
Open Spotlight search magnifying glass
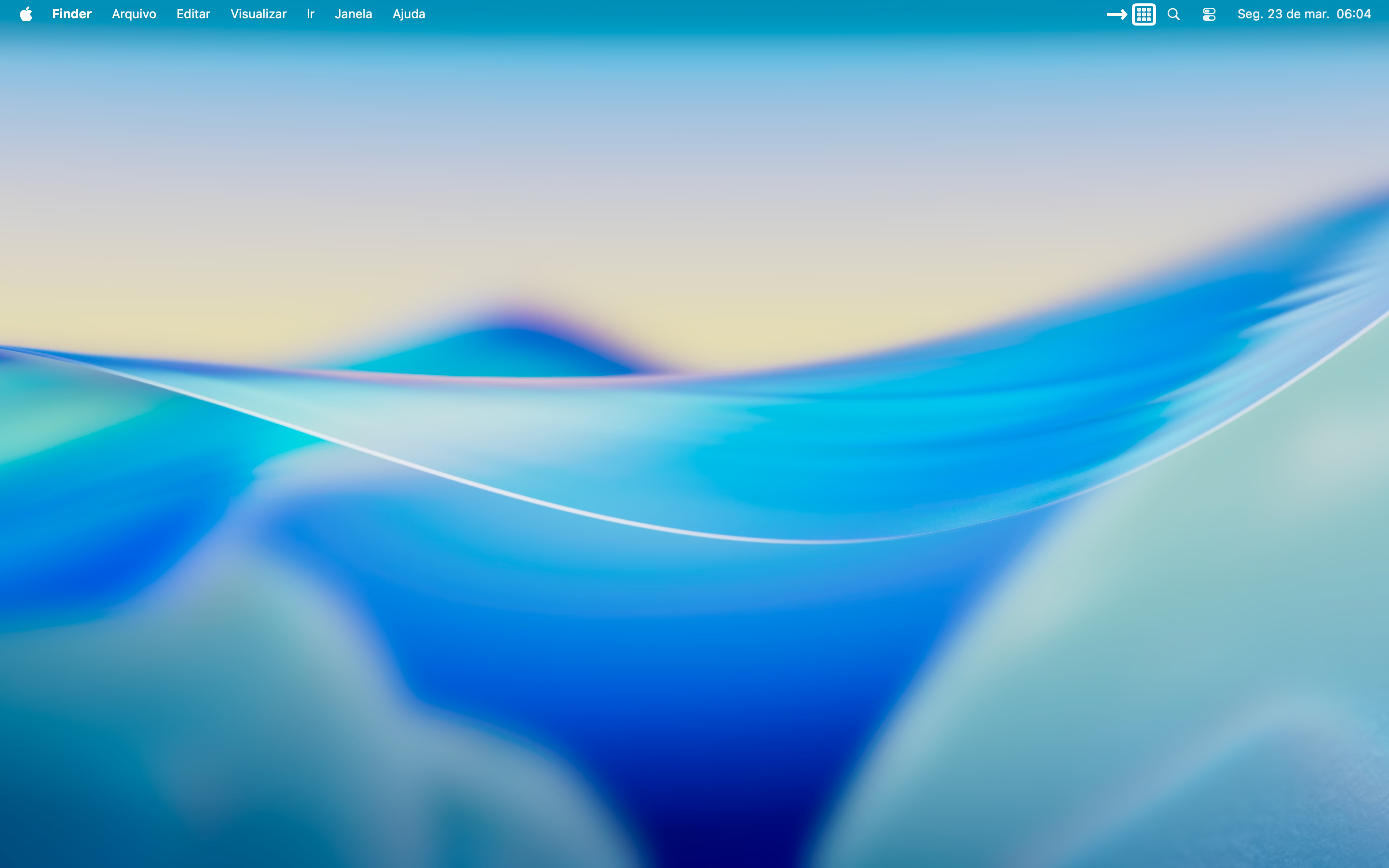click(x=1174, y=14)
